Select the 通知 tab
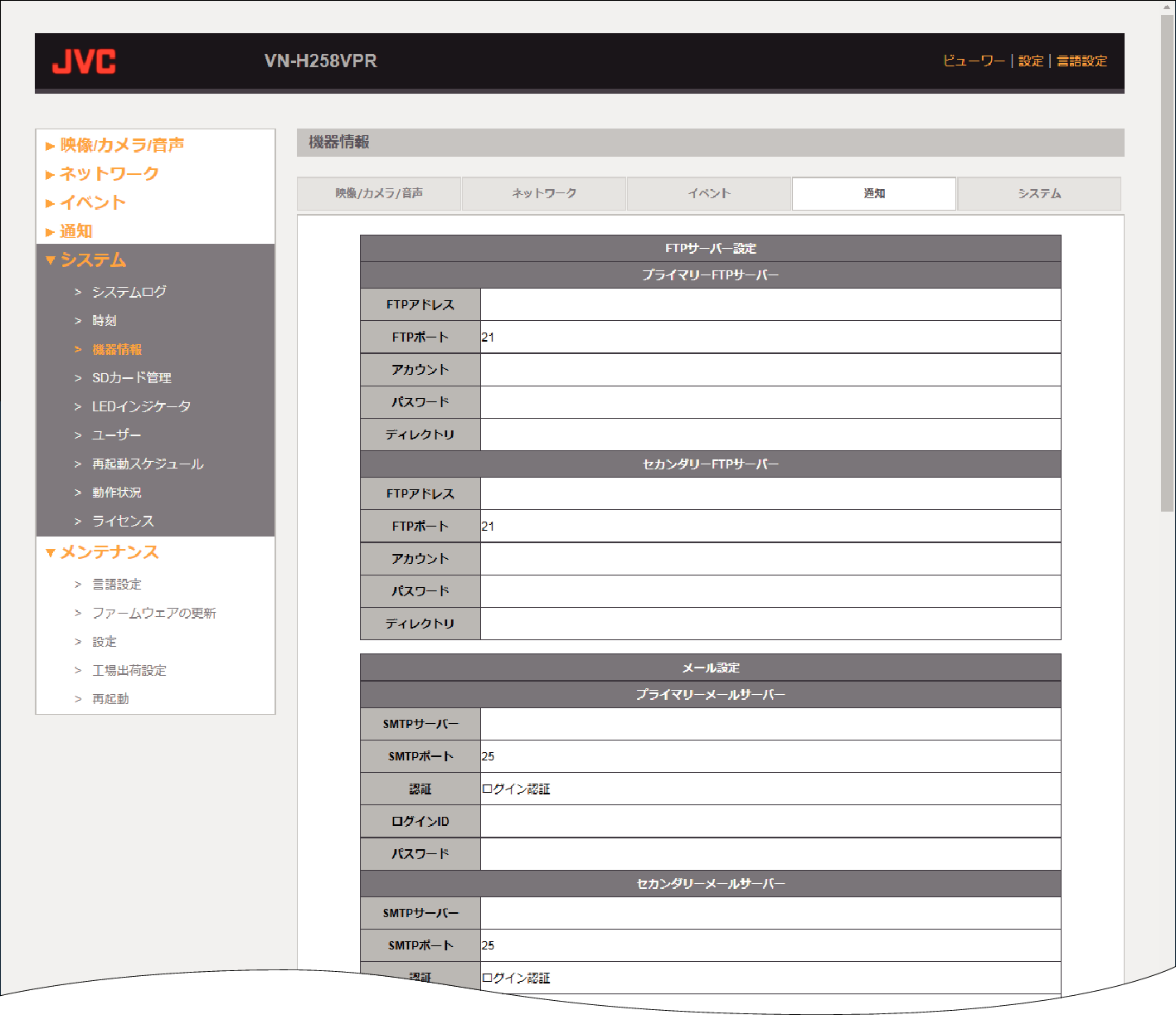The image size is (1176, 1015). [874, 193]
